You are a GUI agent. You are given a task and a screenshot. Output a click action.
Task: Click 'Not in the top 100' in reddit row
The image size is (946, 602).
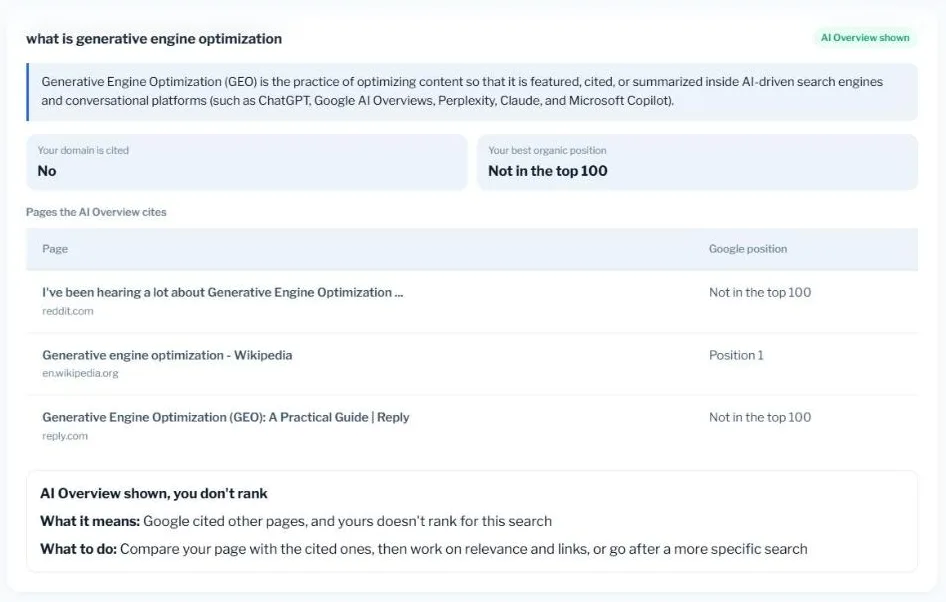[760, 292]
